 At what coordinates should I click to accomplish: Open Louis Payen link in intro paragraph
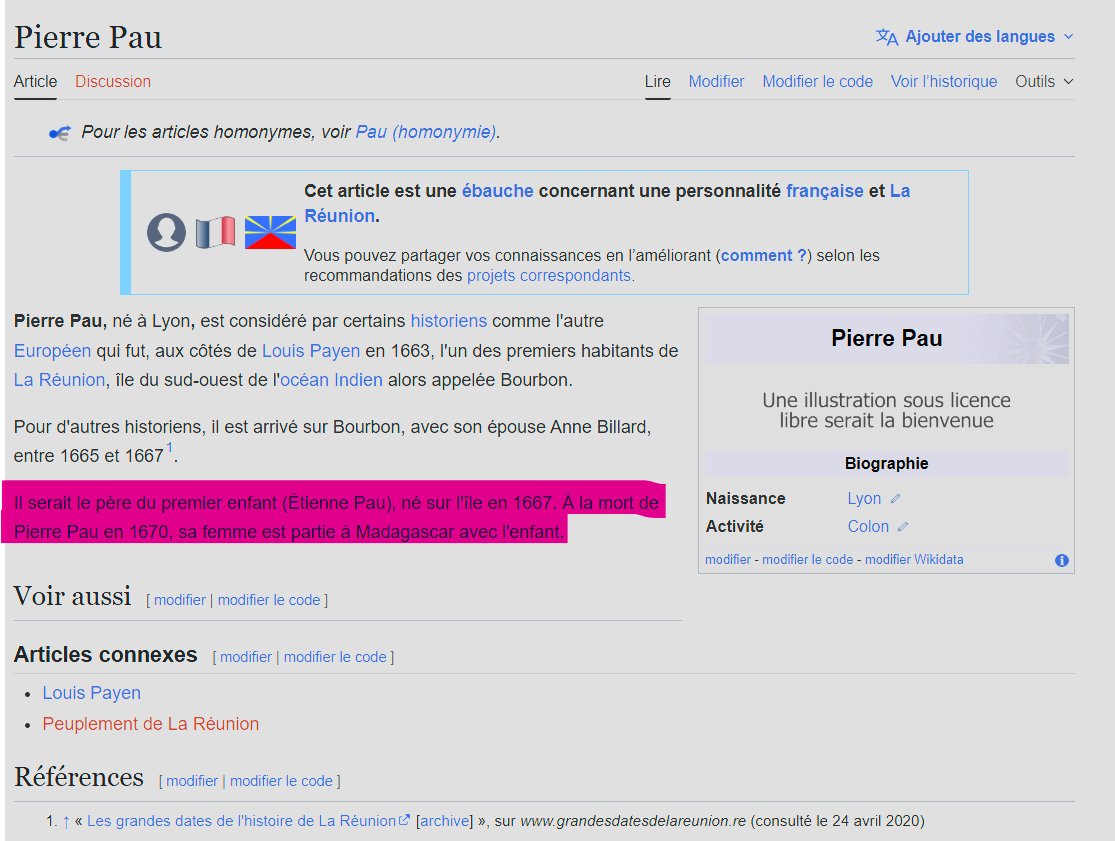(x=311, y=351)
